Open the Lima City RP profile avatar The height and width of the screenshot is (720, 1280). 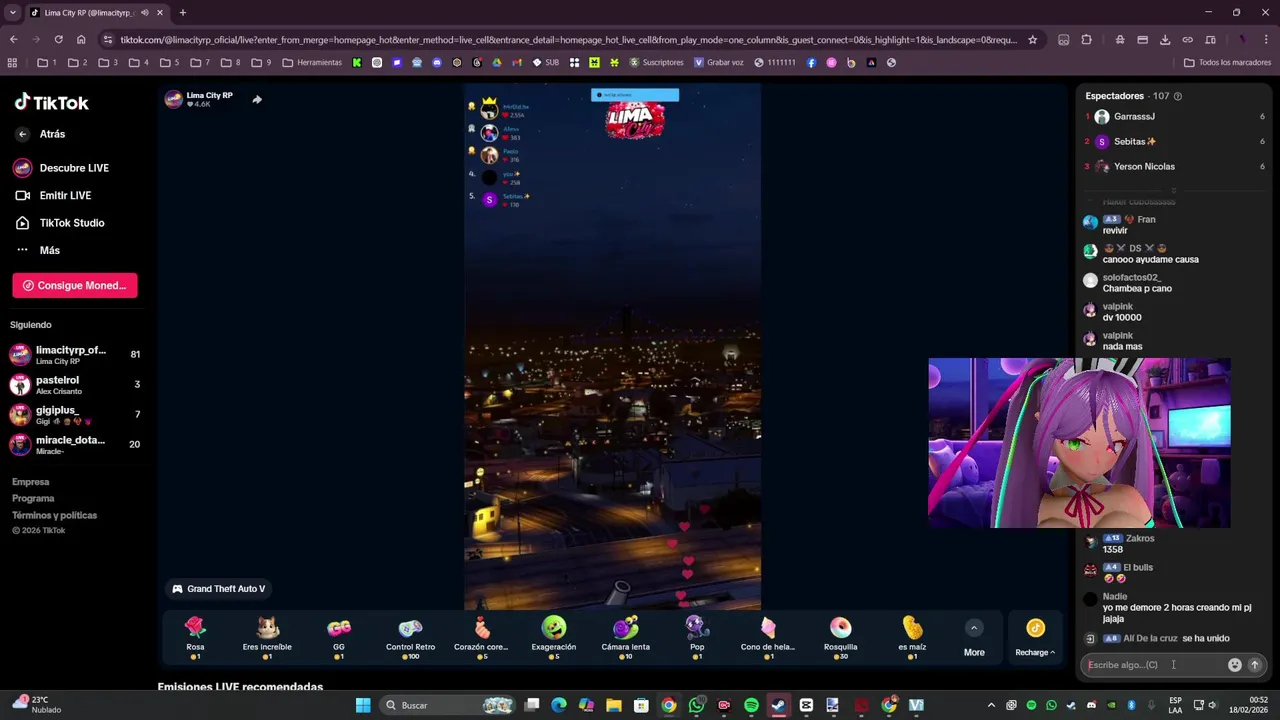(174, 99)
